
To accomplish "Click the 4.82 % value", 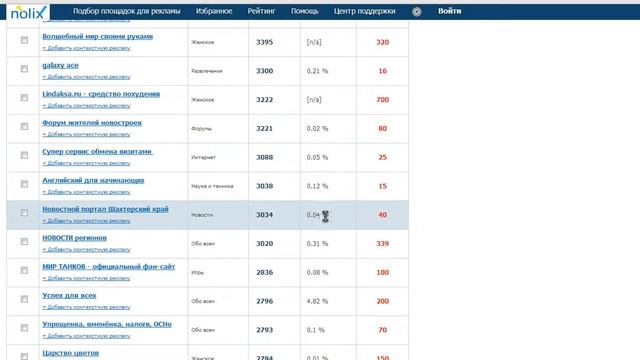I will pos(317,301).
